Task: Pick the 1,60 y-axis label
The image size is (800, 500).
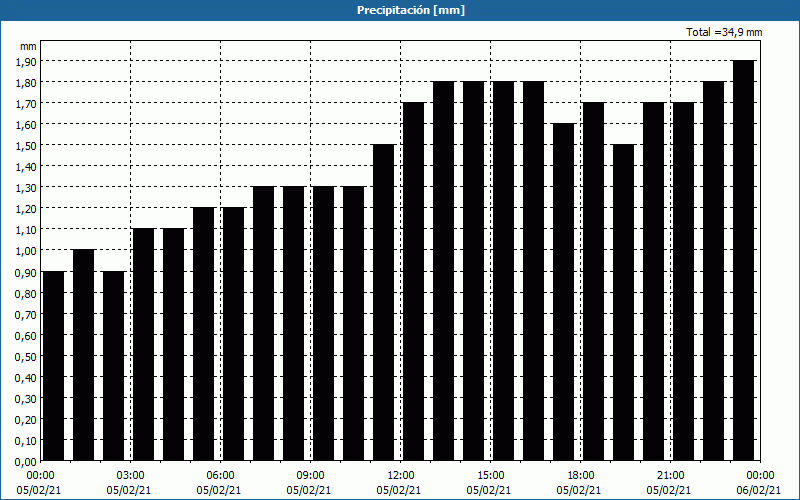Action: coord(26,124)
